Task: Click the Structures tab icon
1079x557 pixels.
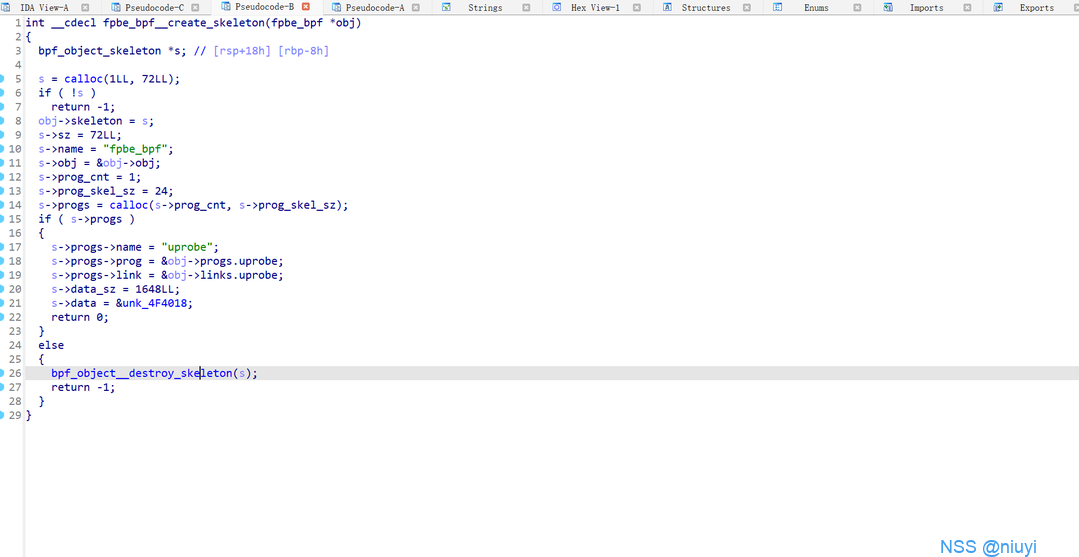Action: coord(667,7)
